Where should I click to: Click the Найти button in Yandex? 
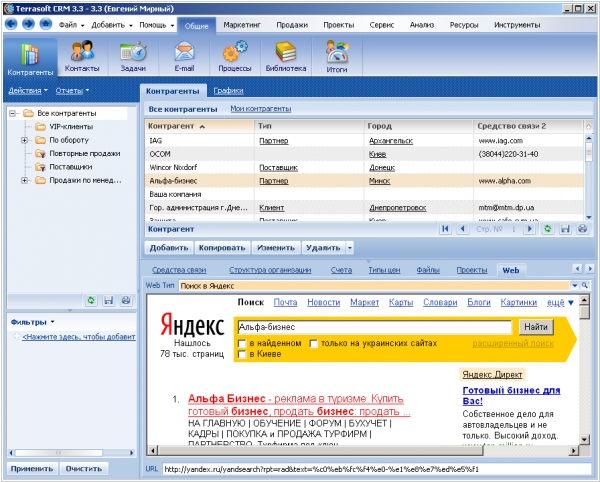coord(536,327)
